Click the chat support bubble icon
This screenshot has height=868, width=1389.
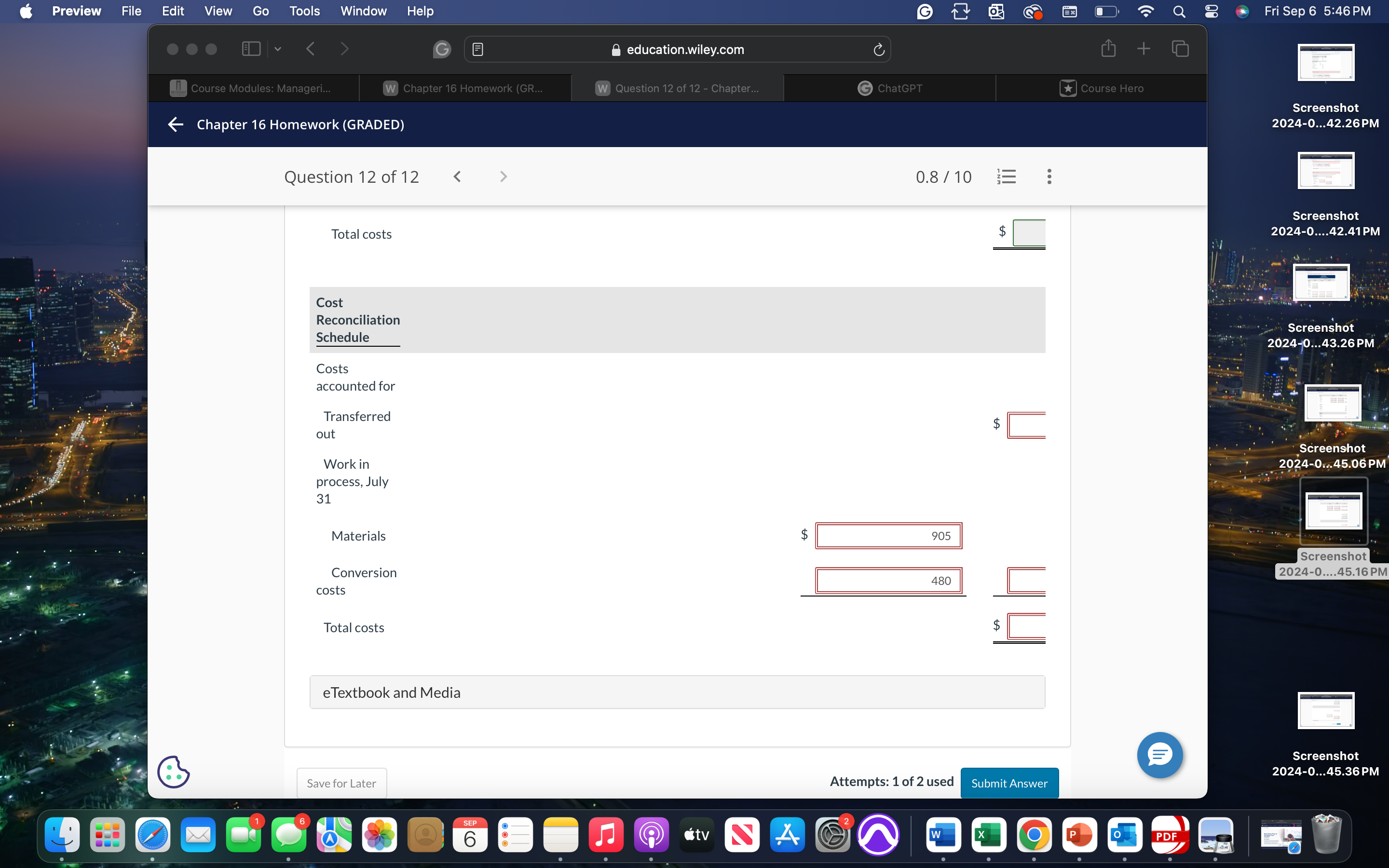click(1159, 755)
